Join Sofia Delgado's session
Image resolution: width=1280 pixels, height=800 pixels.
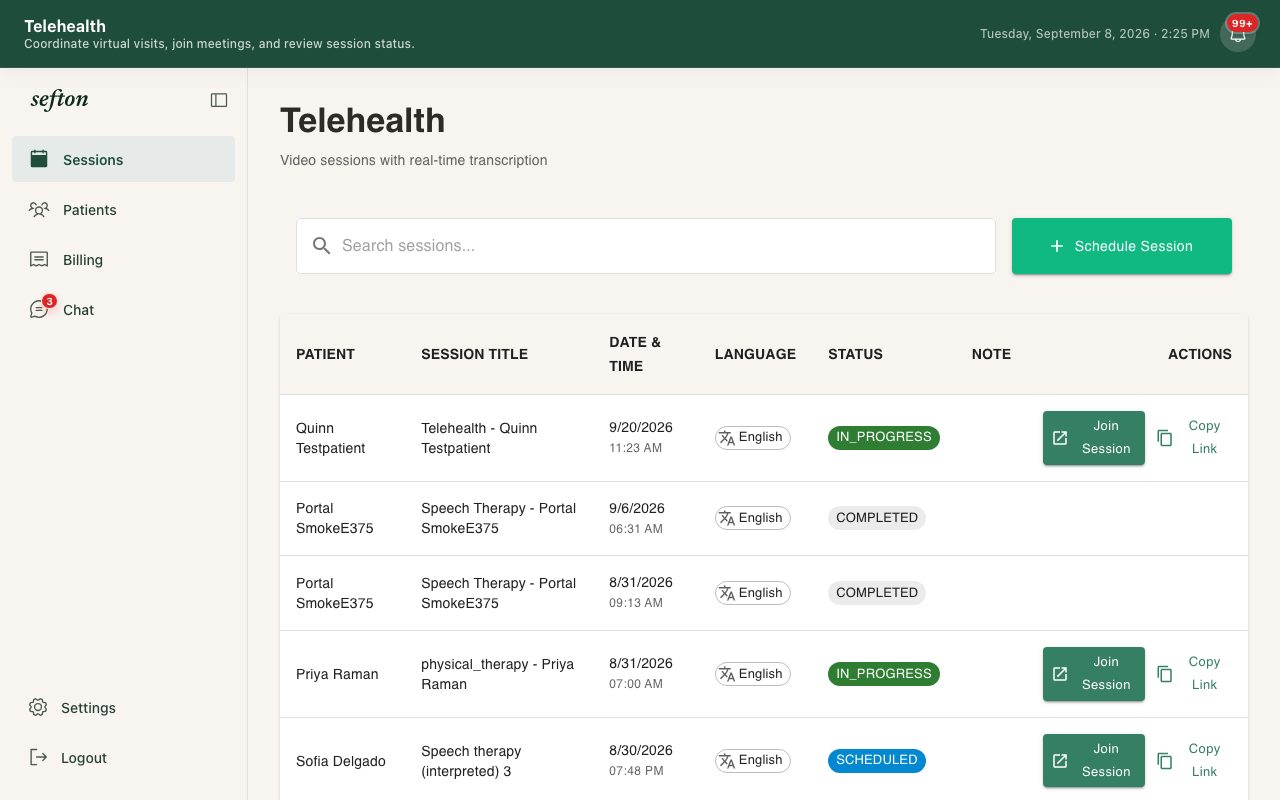[1094, 761]
